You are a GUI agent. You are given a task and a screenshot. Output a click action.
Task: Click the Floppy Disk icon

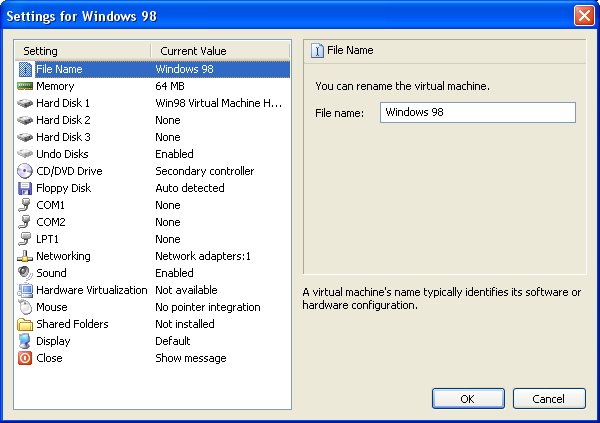point(25,188)
